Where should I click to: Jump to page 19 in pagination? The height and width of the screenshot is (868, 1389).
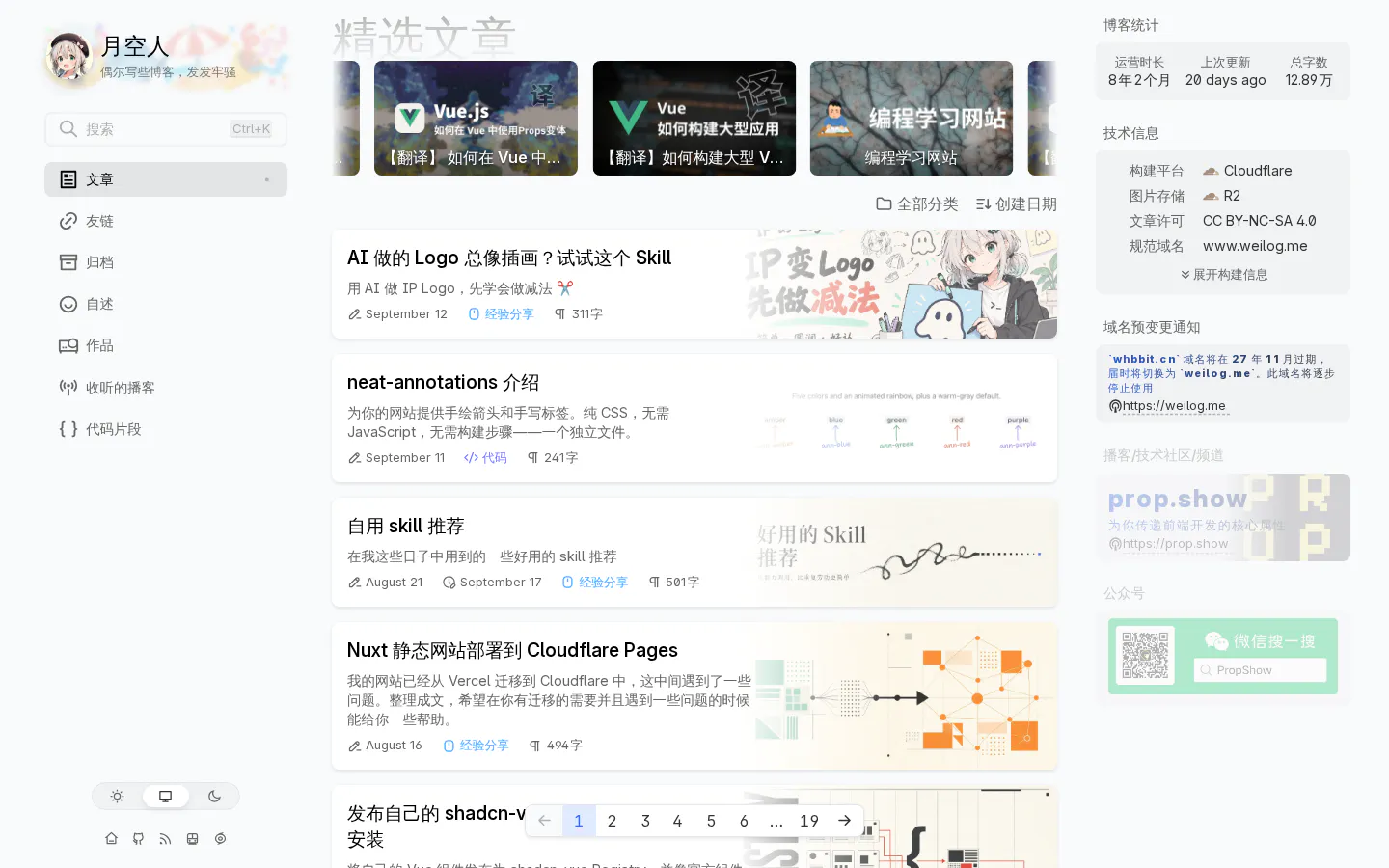pos(809,821)
